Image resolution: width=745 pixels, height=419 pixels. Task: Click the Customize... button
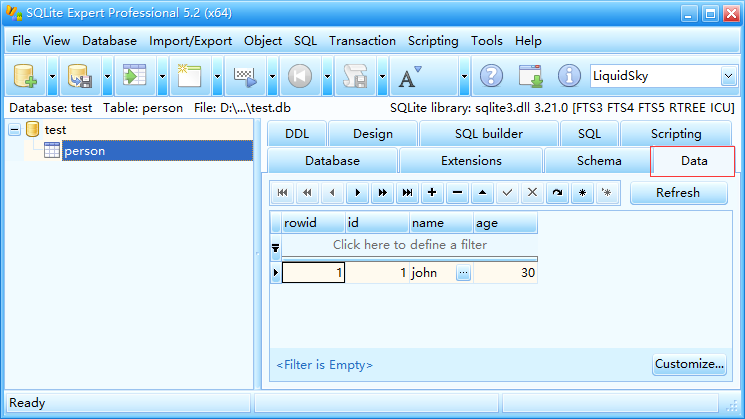tap(689, 364)
